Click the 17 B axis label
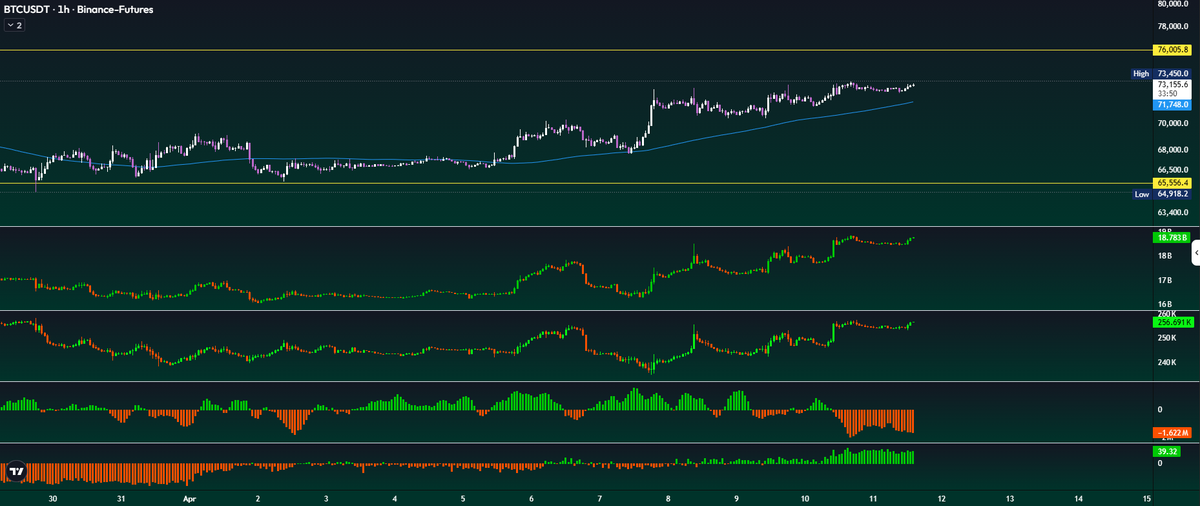The image size is (1200, 506). click(x=1164, y=280)
